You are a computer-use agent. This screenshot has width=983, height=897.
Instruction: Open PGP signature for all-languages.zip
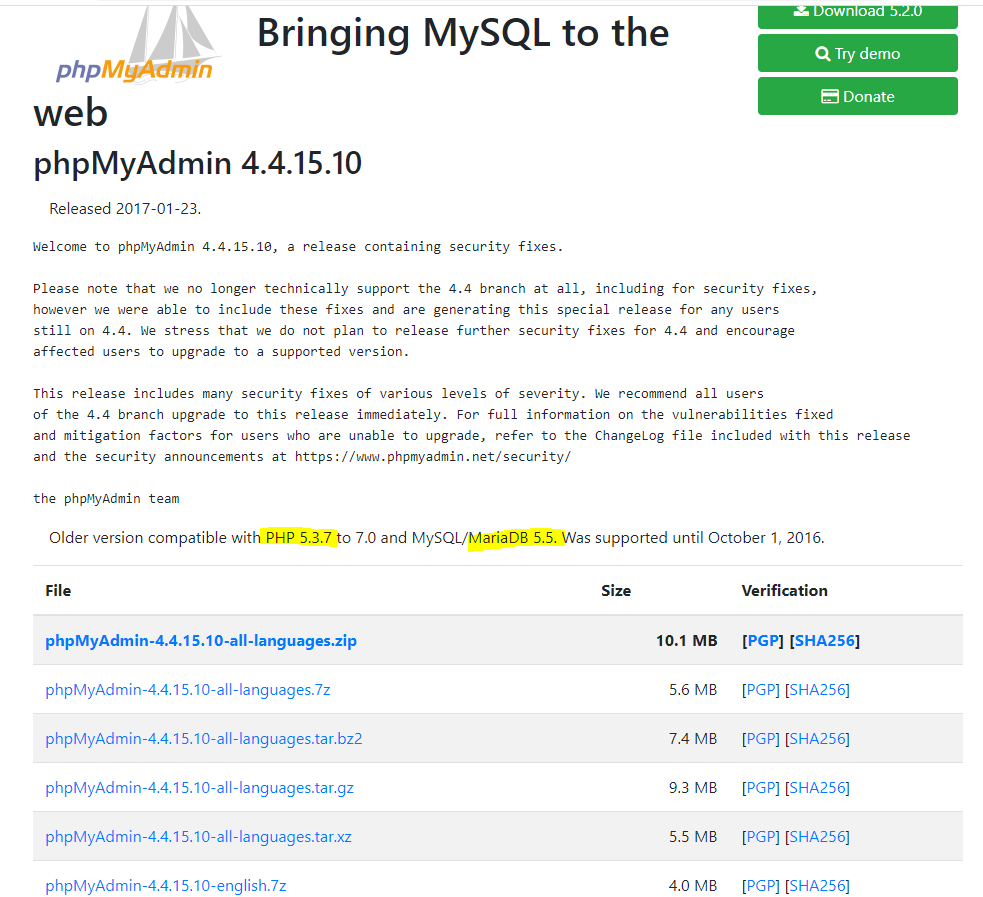tap(762, 641)
